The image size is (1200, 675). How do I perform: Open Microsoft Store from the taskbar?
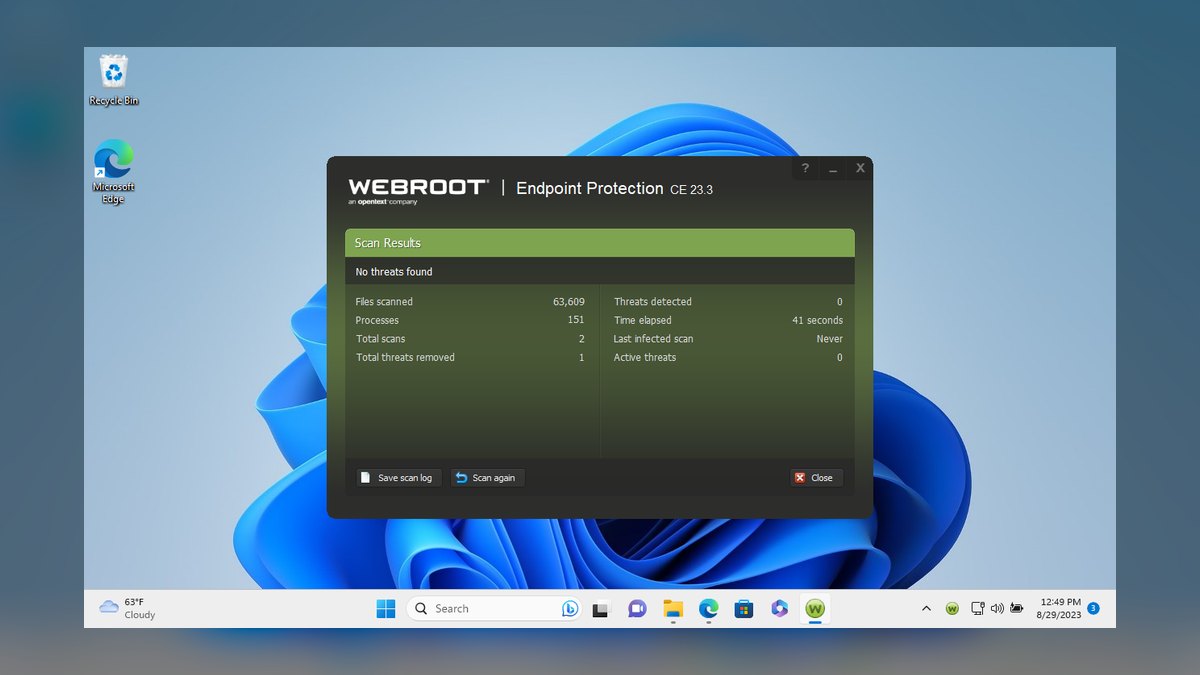point(744,608)
